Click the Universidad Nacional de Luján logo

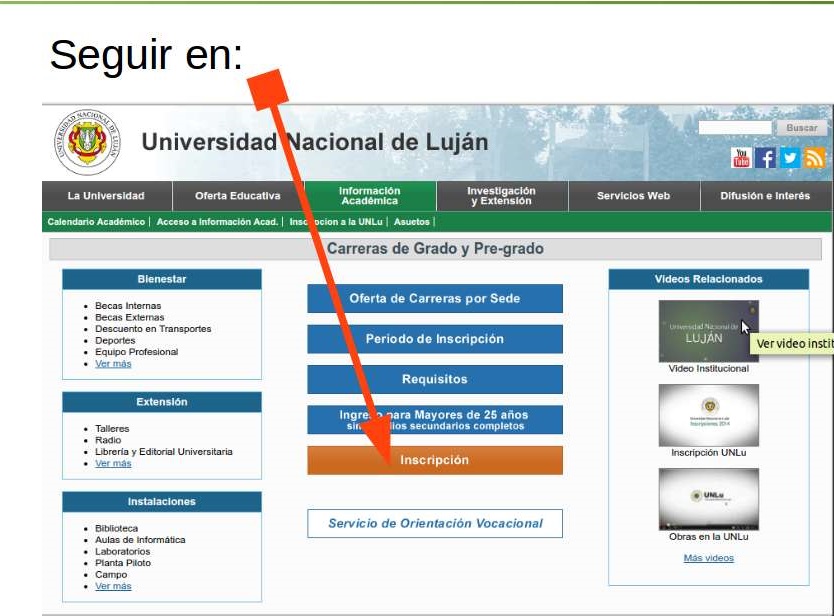pos(86,143)
